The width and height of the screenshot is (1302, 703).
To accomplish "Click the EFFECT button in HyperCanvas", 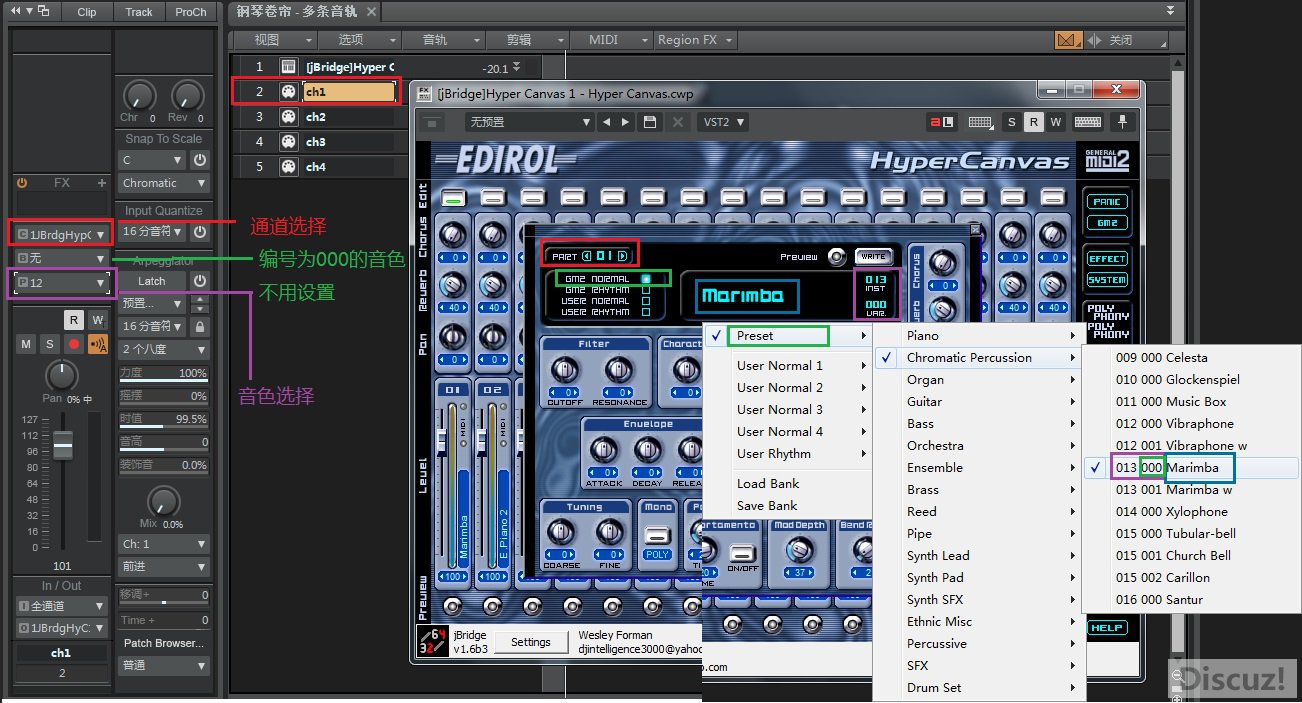I will pyautogui.click(x=1107, y=259).
